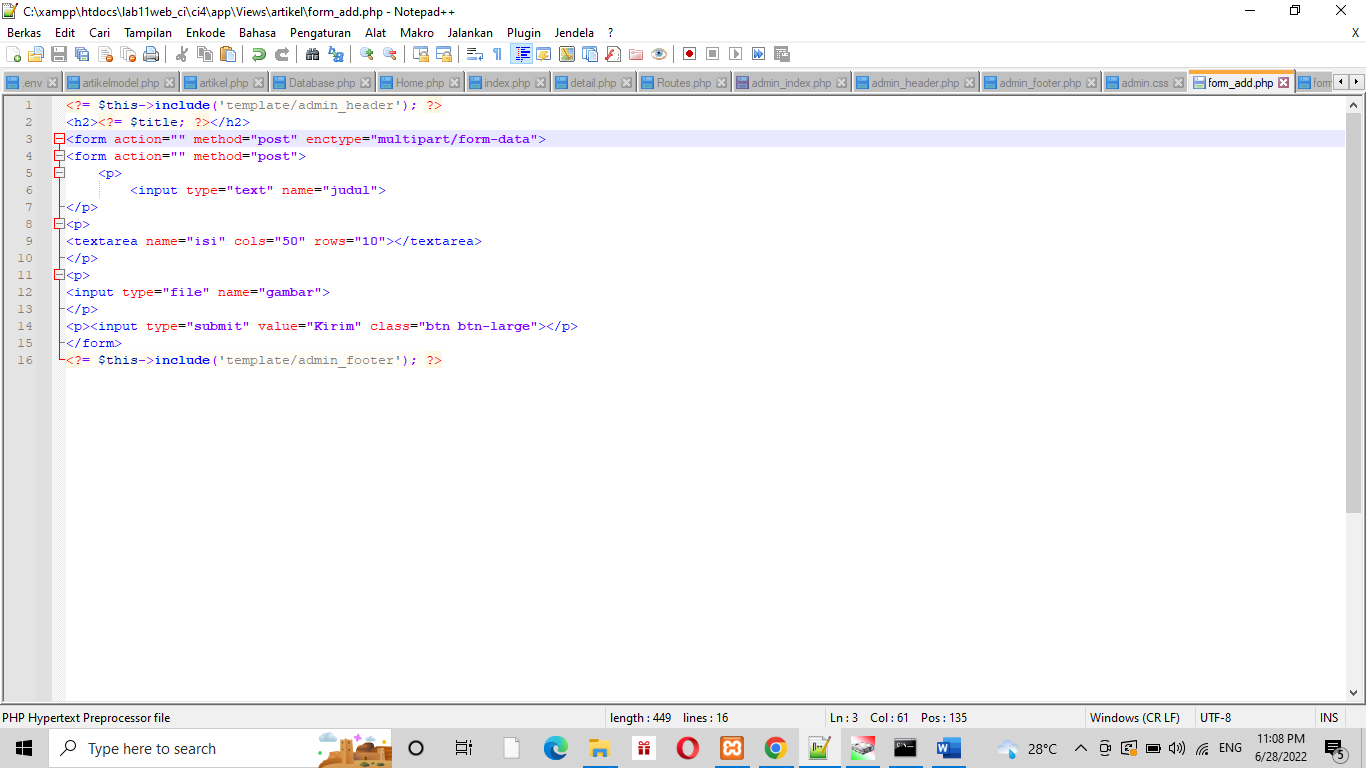Playback the recorded macro

point(734,54)
